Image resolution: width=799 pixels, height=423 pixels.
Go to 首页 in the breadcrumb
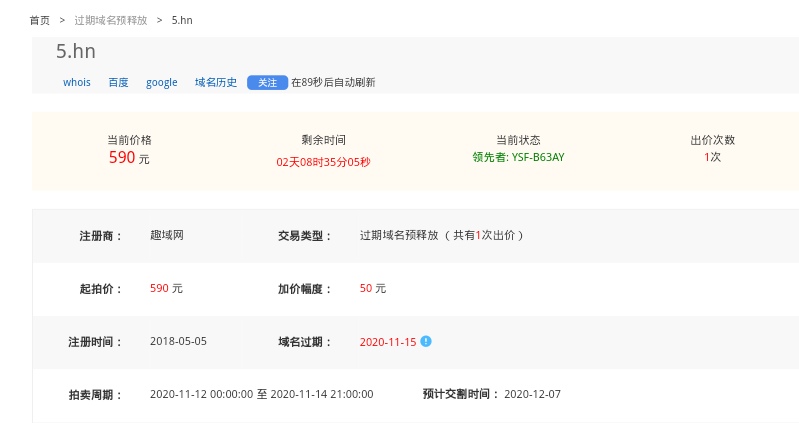coord(40,20)
